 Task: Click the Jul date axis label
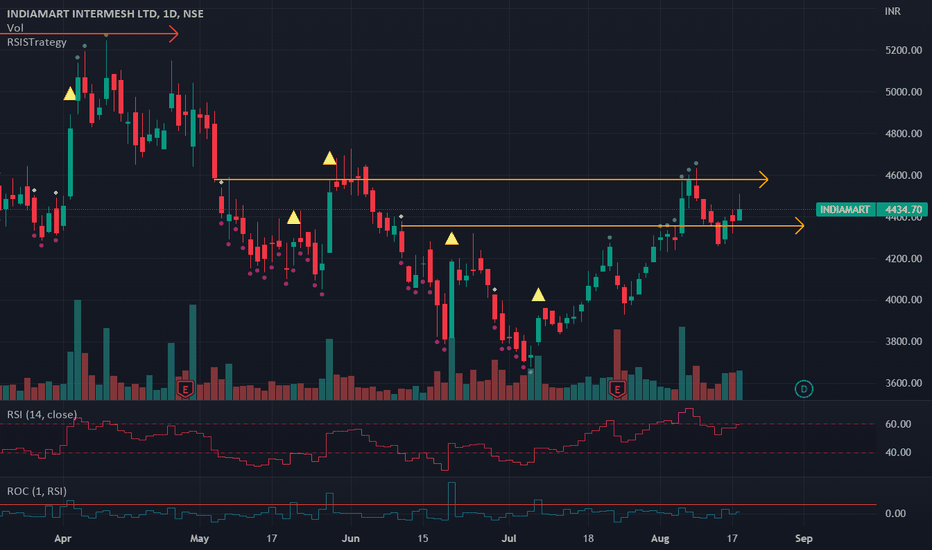click(x=509, y=539)
